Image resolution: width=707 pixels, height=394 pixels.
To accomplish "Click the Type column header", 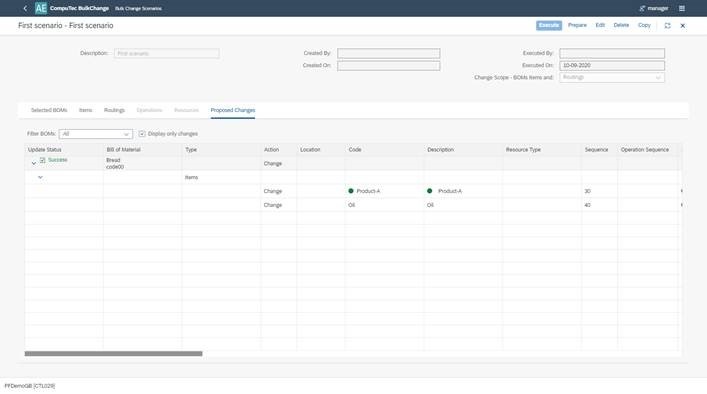I will [221, 150].
